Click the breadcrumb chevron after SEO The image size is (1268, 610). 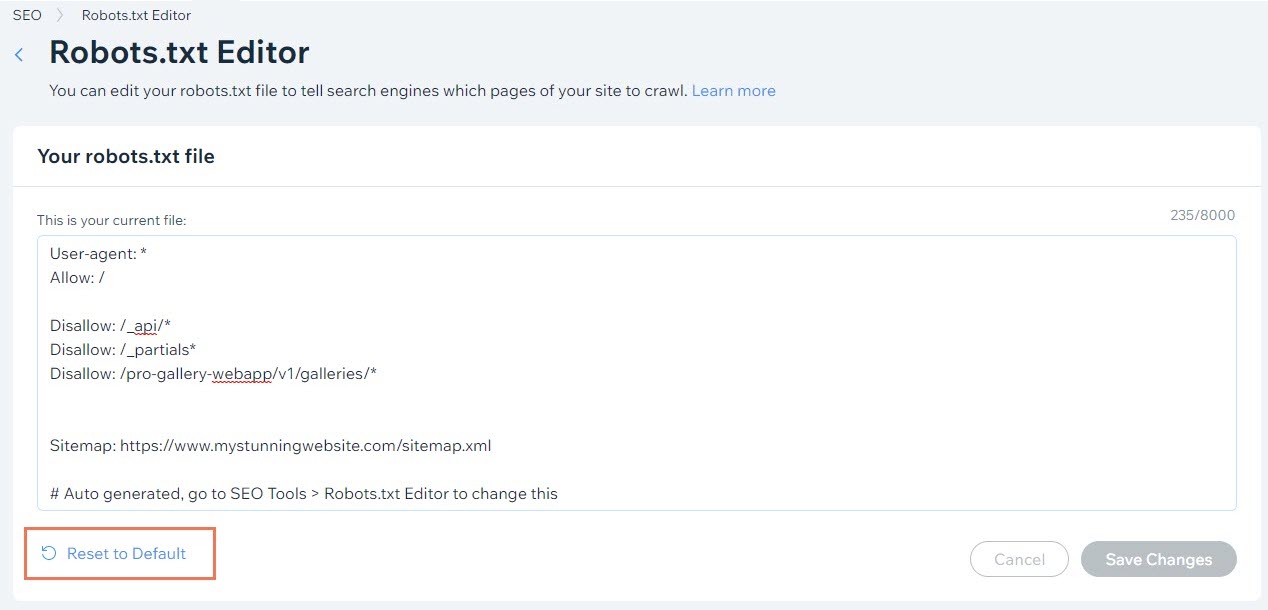coord(61,15)
